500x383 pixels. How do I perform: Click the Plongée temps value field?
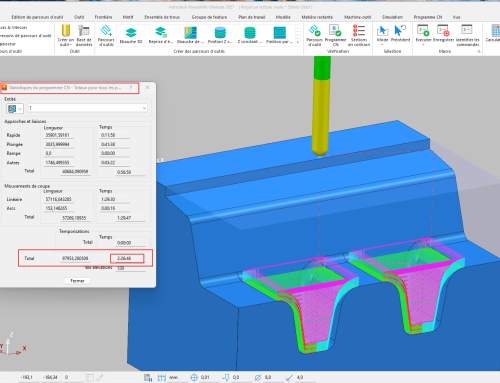(x=114, y=144)
